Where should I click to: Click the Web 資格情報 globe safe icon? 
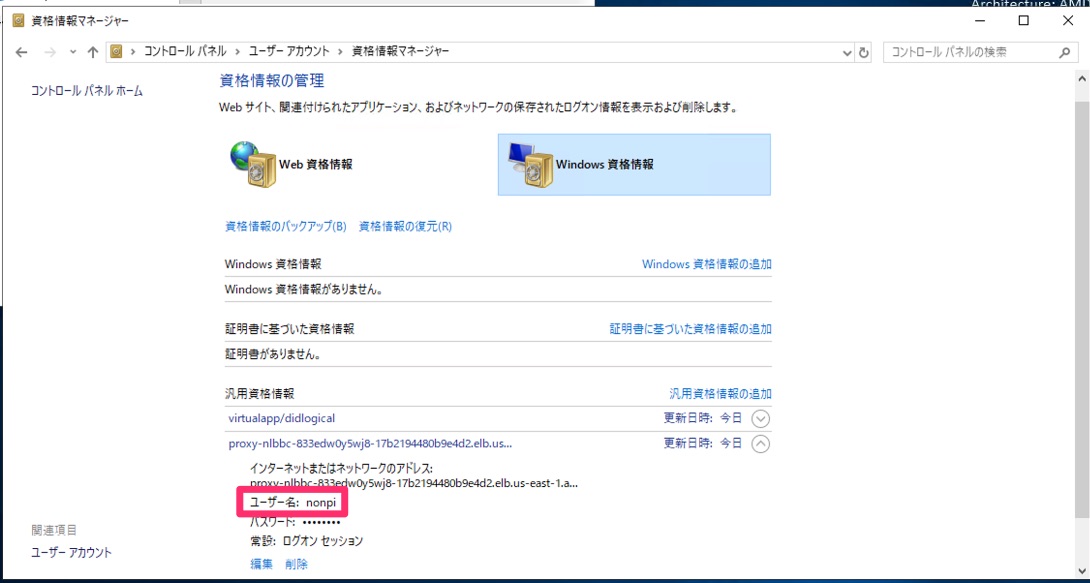254,165
